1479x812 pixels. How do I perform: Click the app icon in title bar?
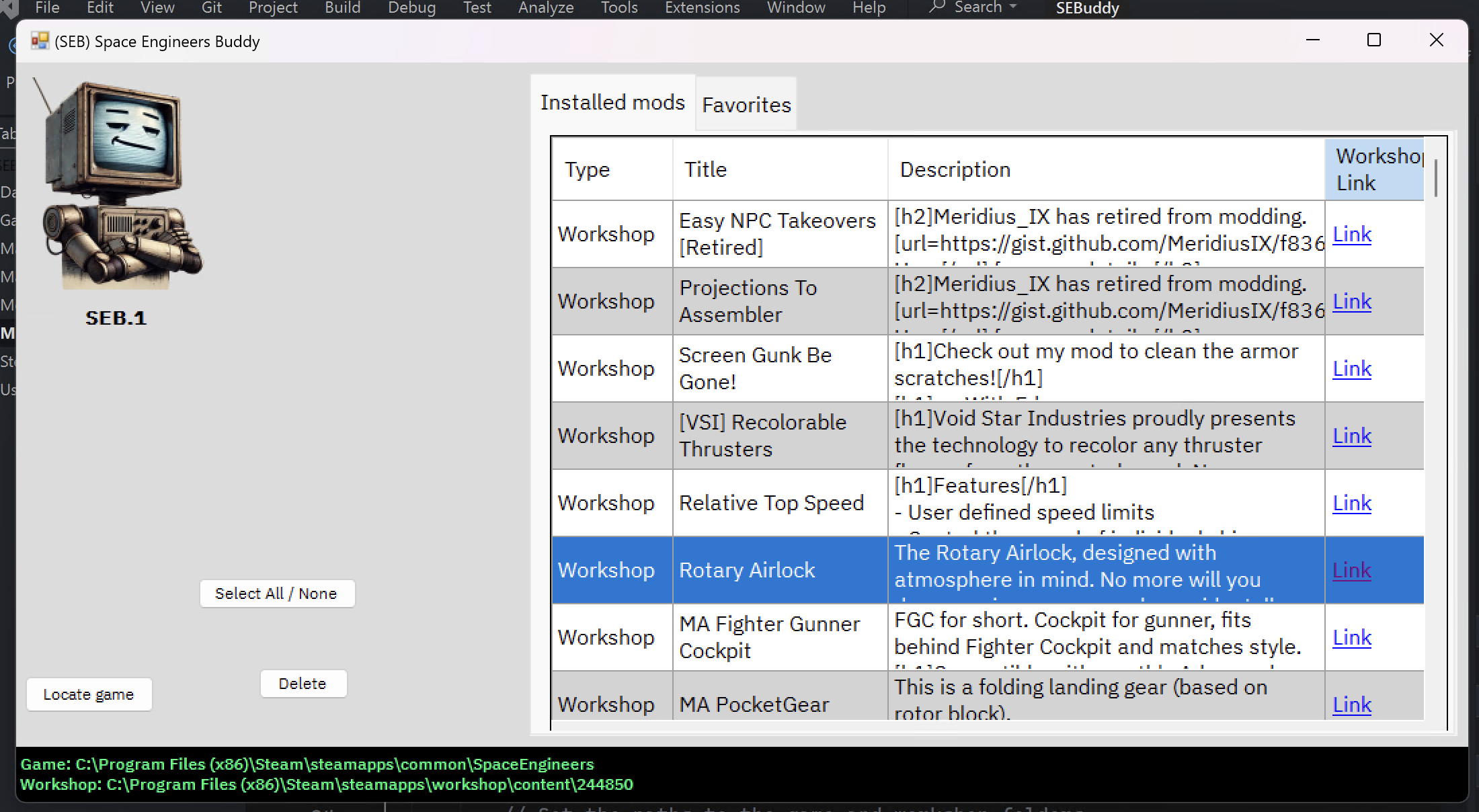40,41
